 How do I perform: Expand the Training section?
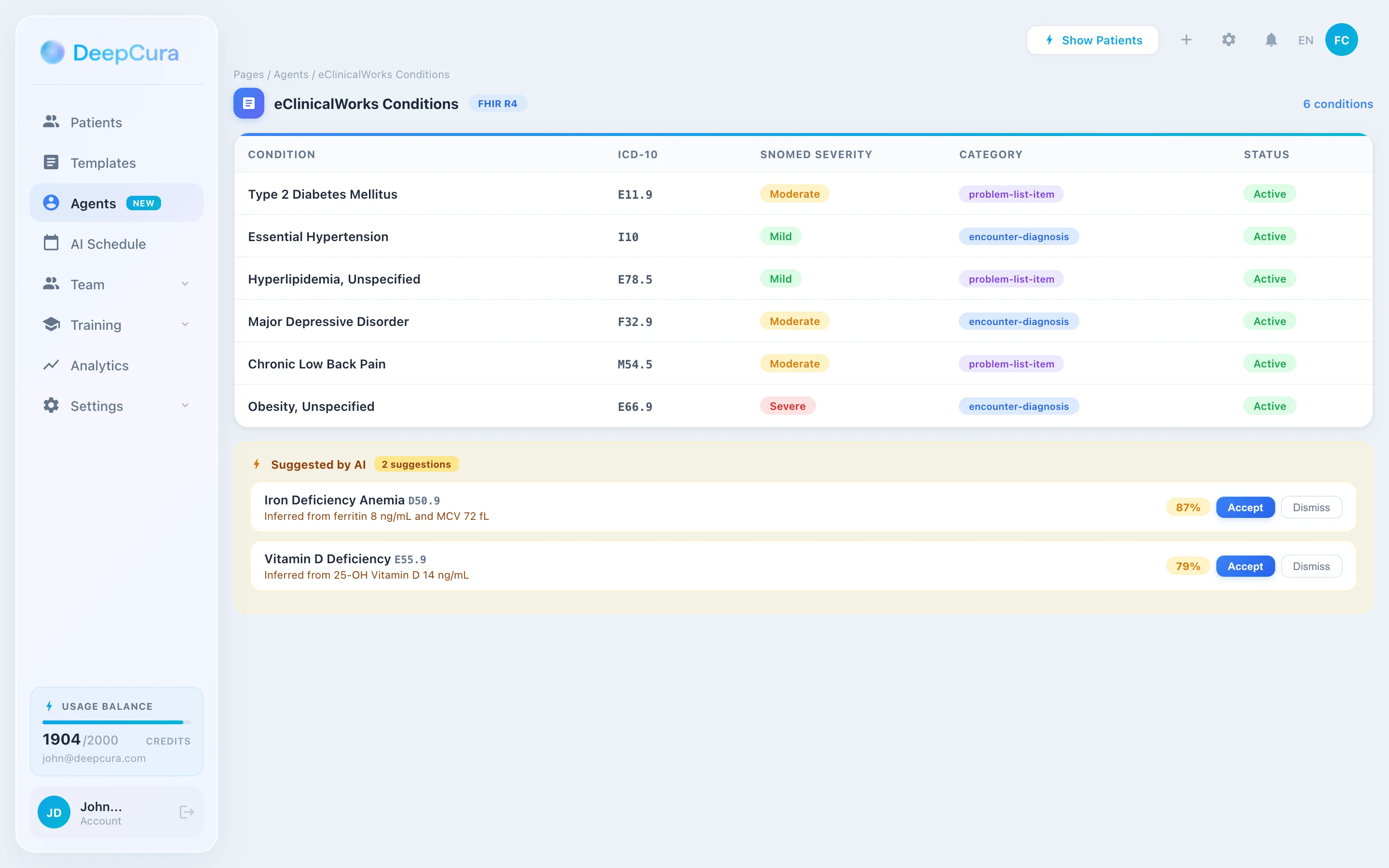[185, 325]
